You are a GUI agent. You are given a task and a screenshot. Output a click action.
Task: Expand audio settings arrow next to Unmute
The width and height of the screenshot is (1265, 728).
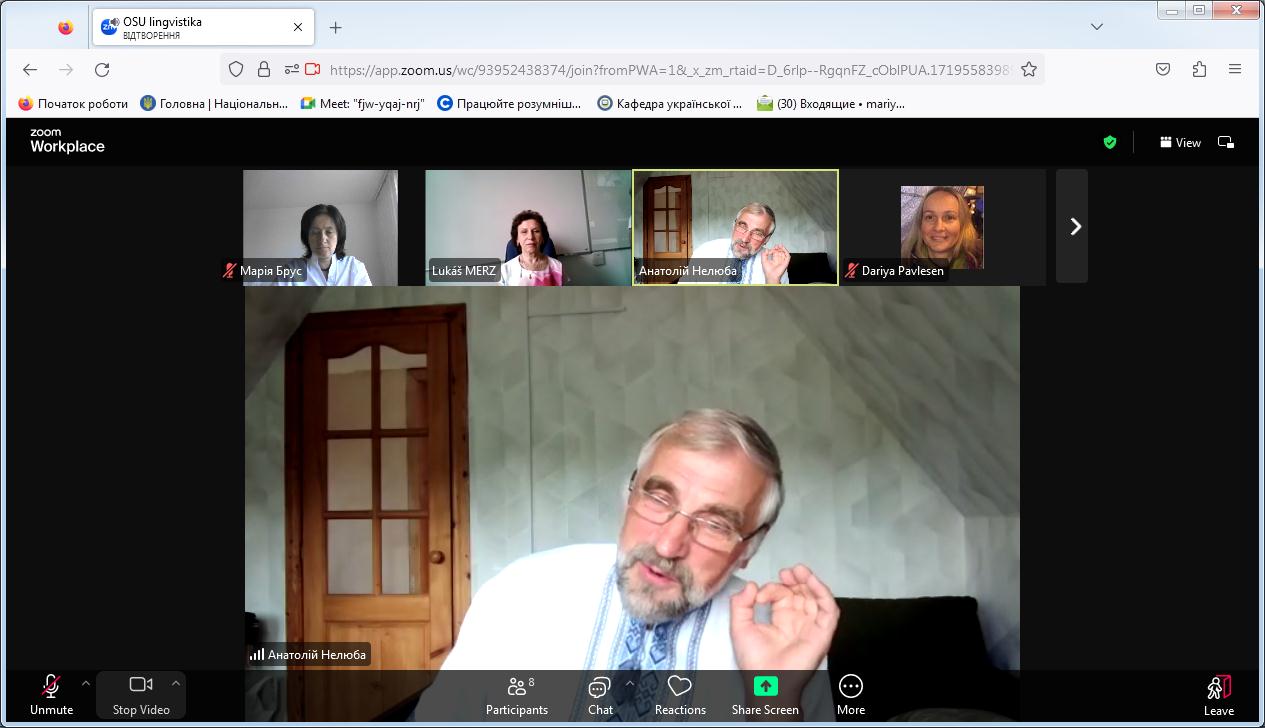[x=86, y=684]
